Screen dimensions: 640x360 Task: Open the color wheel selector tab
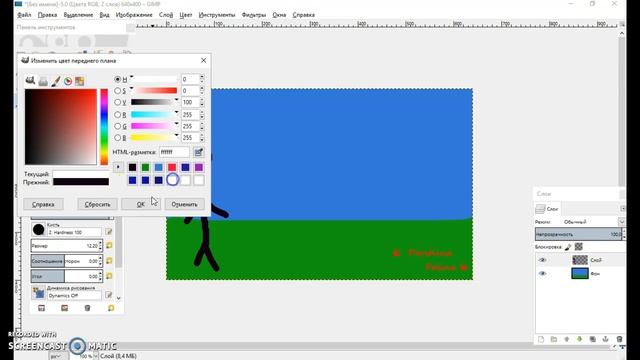coord(68,81)
